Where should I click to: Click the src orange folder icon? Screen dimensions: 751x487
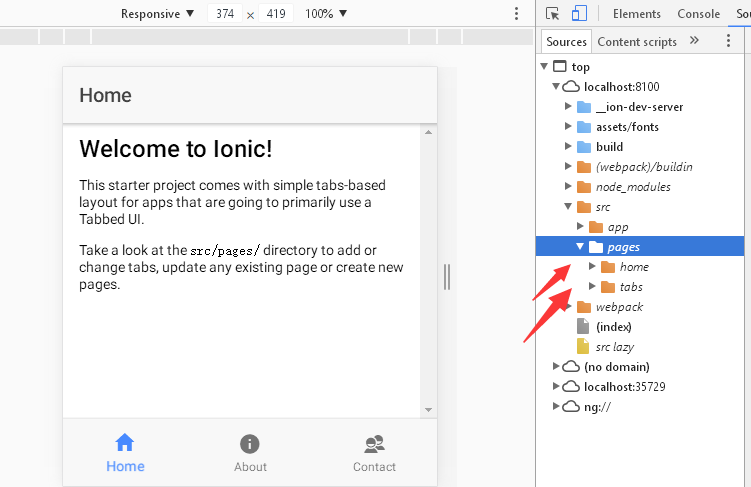(x=584, y=207)
